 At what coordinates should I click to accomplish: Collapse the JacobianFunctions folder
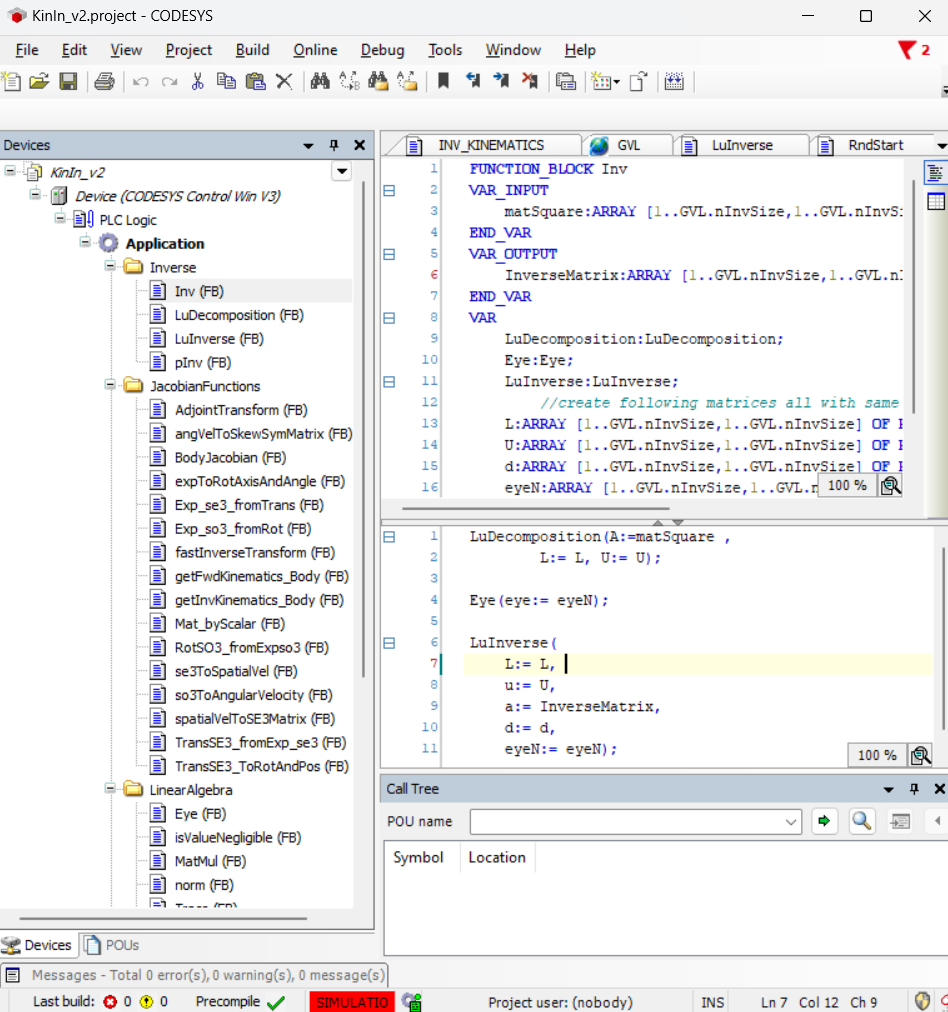point(110,385)
